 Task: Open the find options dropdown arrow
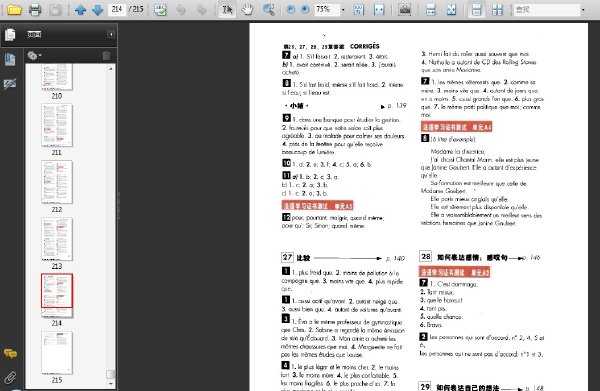583,10
